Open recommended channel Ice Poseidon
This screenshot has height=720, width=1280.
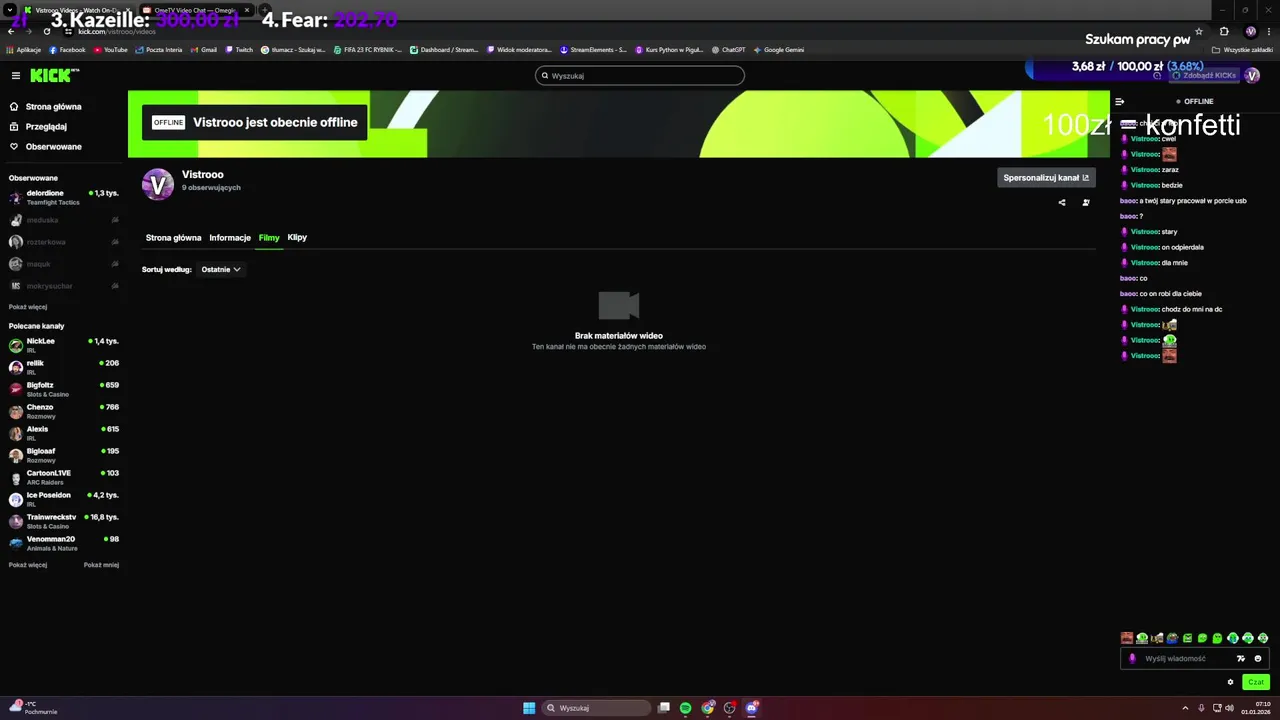pos(64,499)
